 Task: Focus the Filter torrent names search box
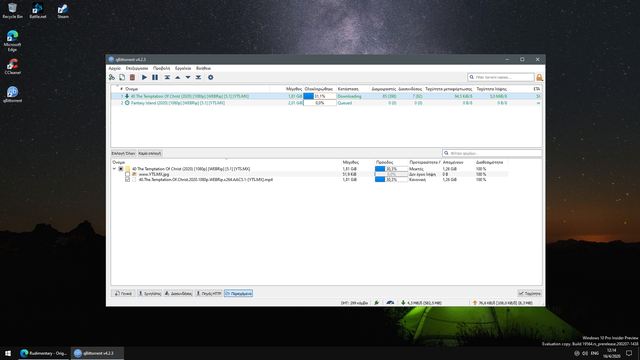(x=501, y=77)
